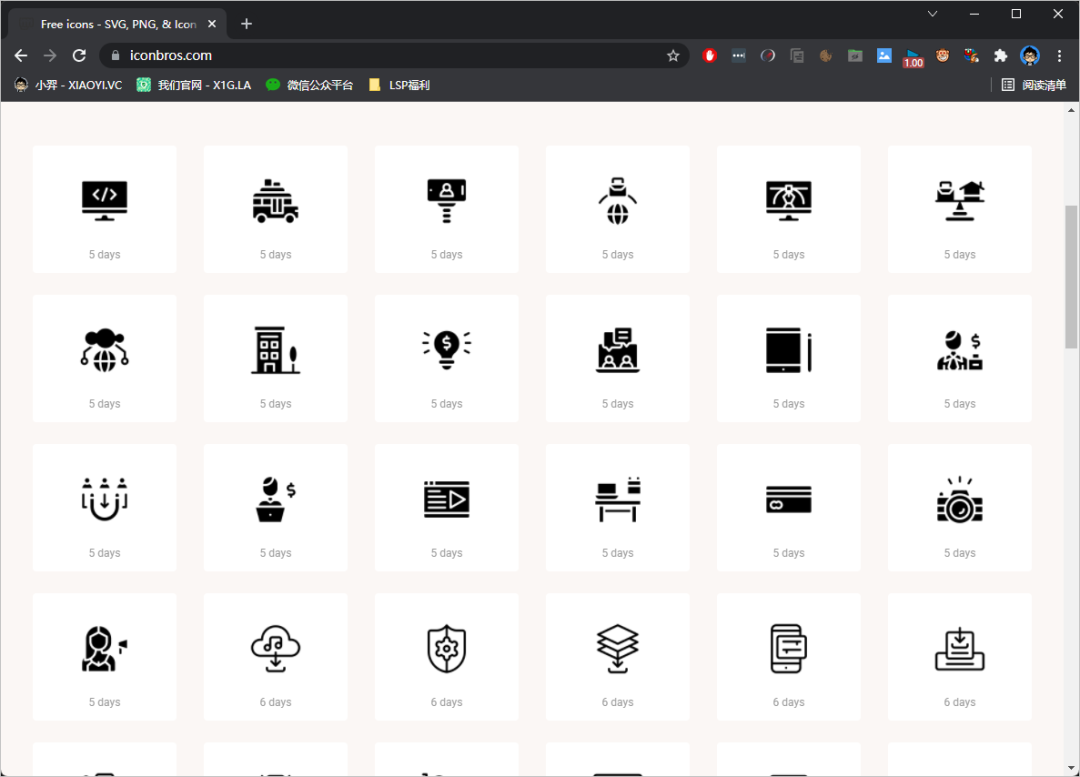The height and width of the screenshot is (777, 1080).
Task: Open the code monitor icon card
Action: pos(105,209)
